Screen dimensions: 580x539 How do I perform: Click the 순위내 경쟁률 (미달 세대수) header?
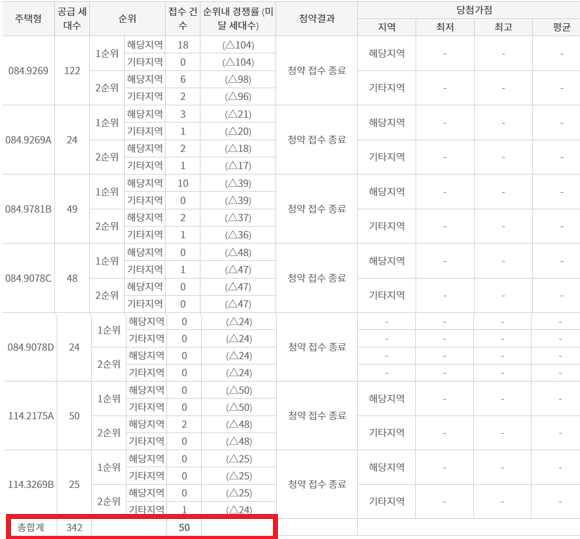pos(238,18)
